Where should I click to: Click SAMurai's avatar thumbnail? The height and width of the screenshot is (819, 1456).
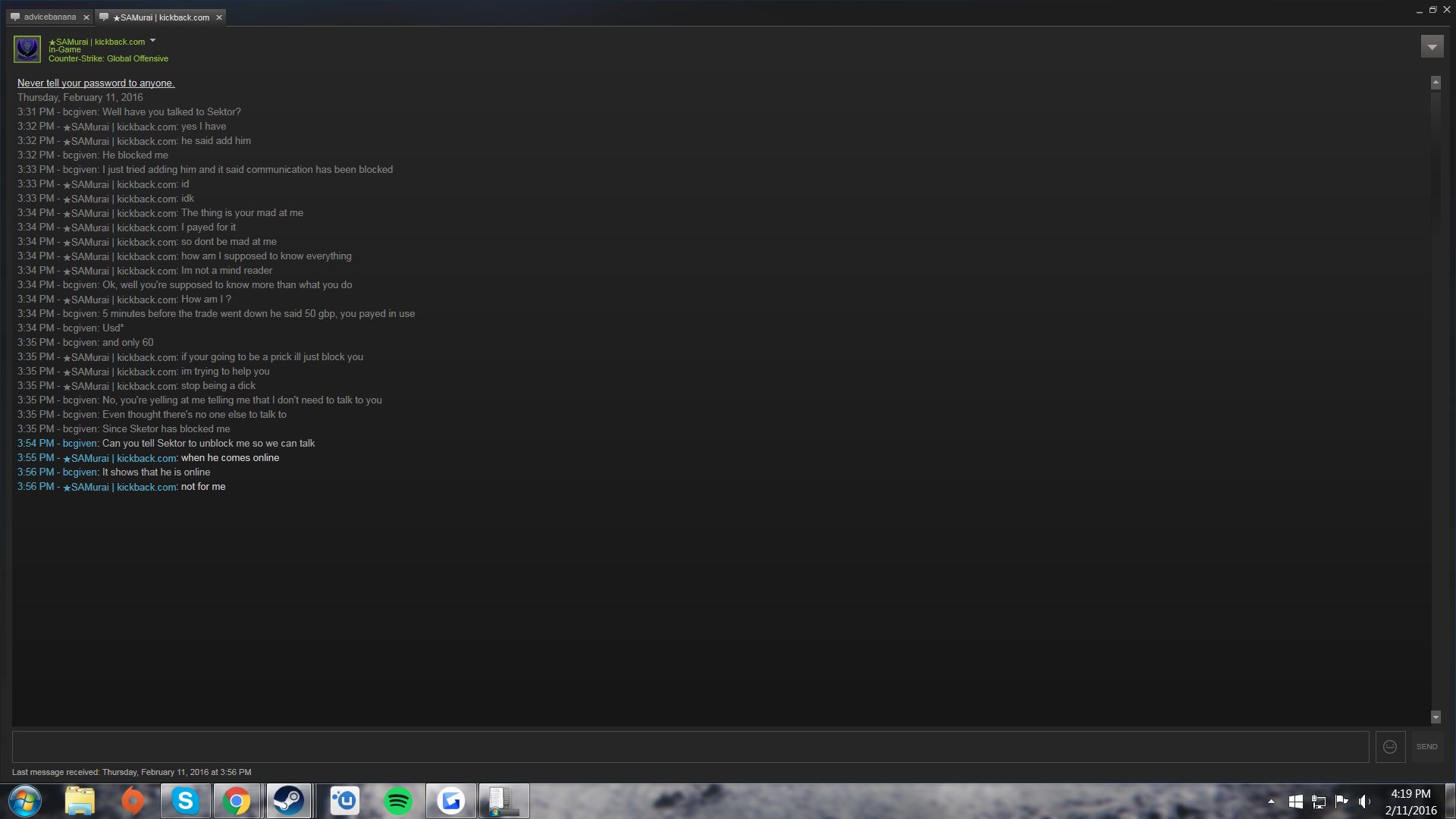click(x=27, y=49)
